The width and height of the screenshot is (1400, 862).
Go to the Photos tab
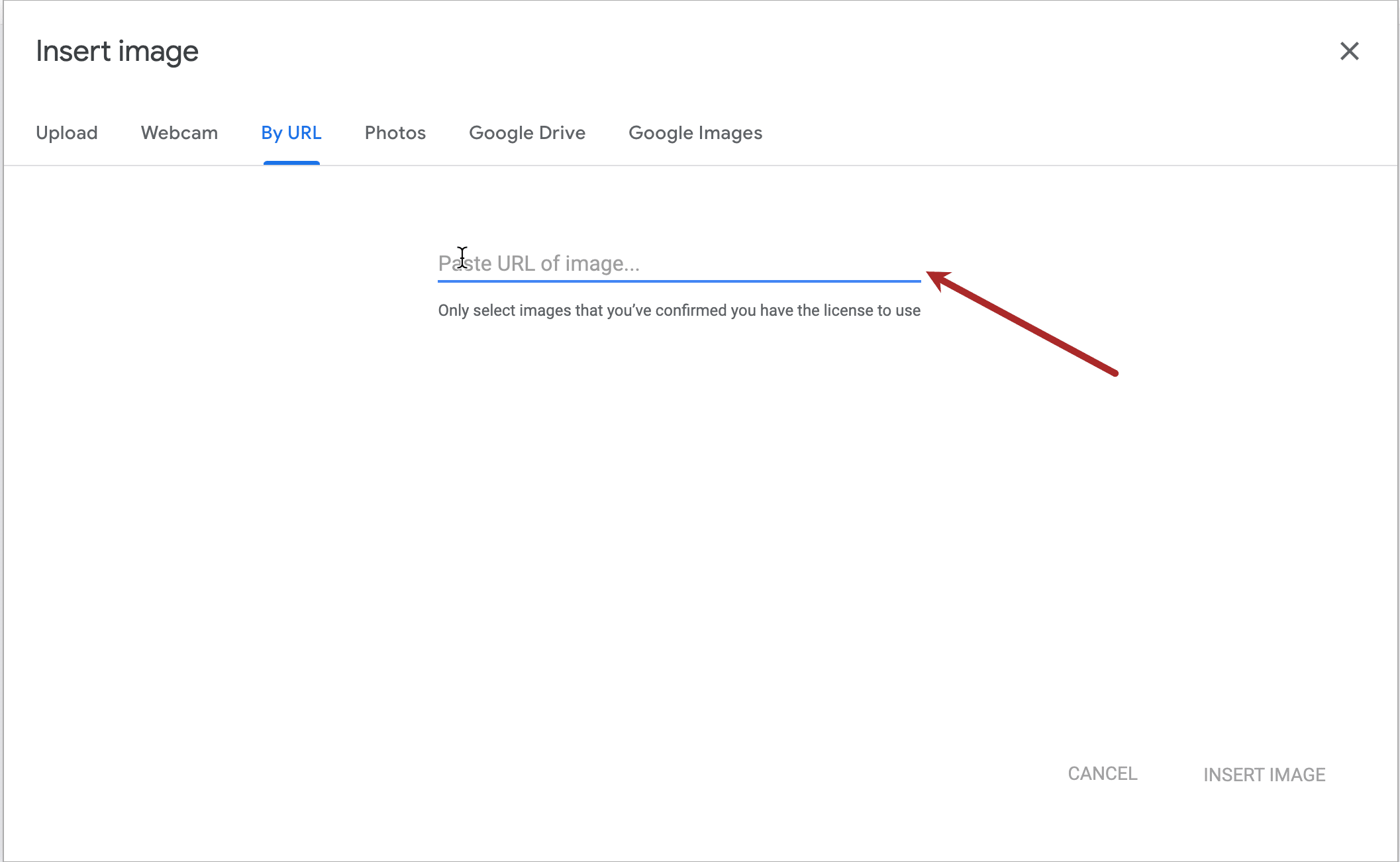(395, 133)
